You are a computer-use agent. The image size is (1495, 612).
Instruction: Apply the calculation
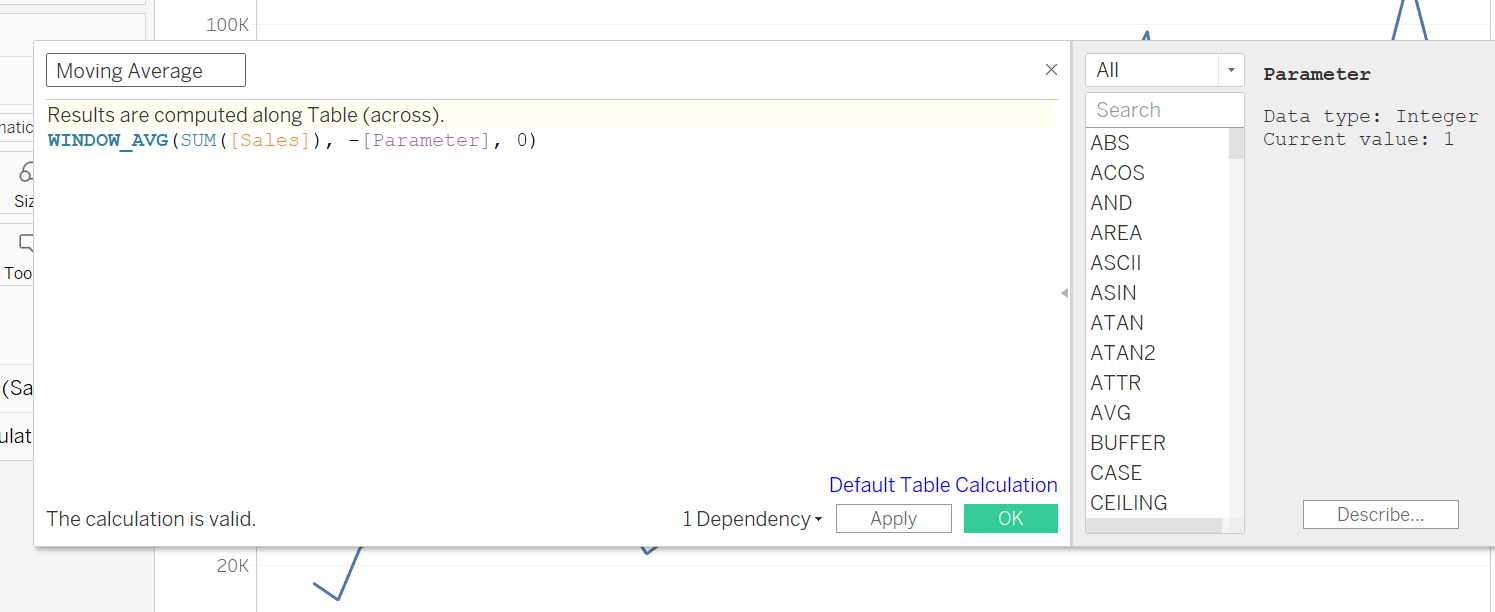(x=894, y=519)
